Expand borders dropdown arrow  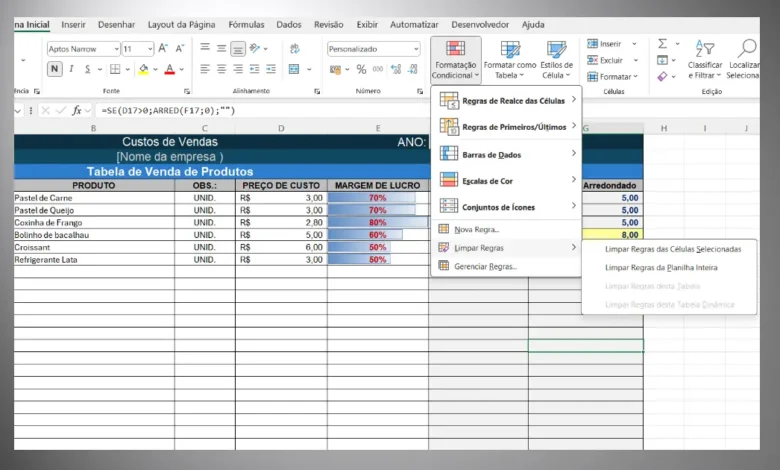(127, 69)
